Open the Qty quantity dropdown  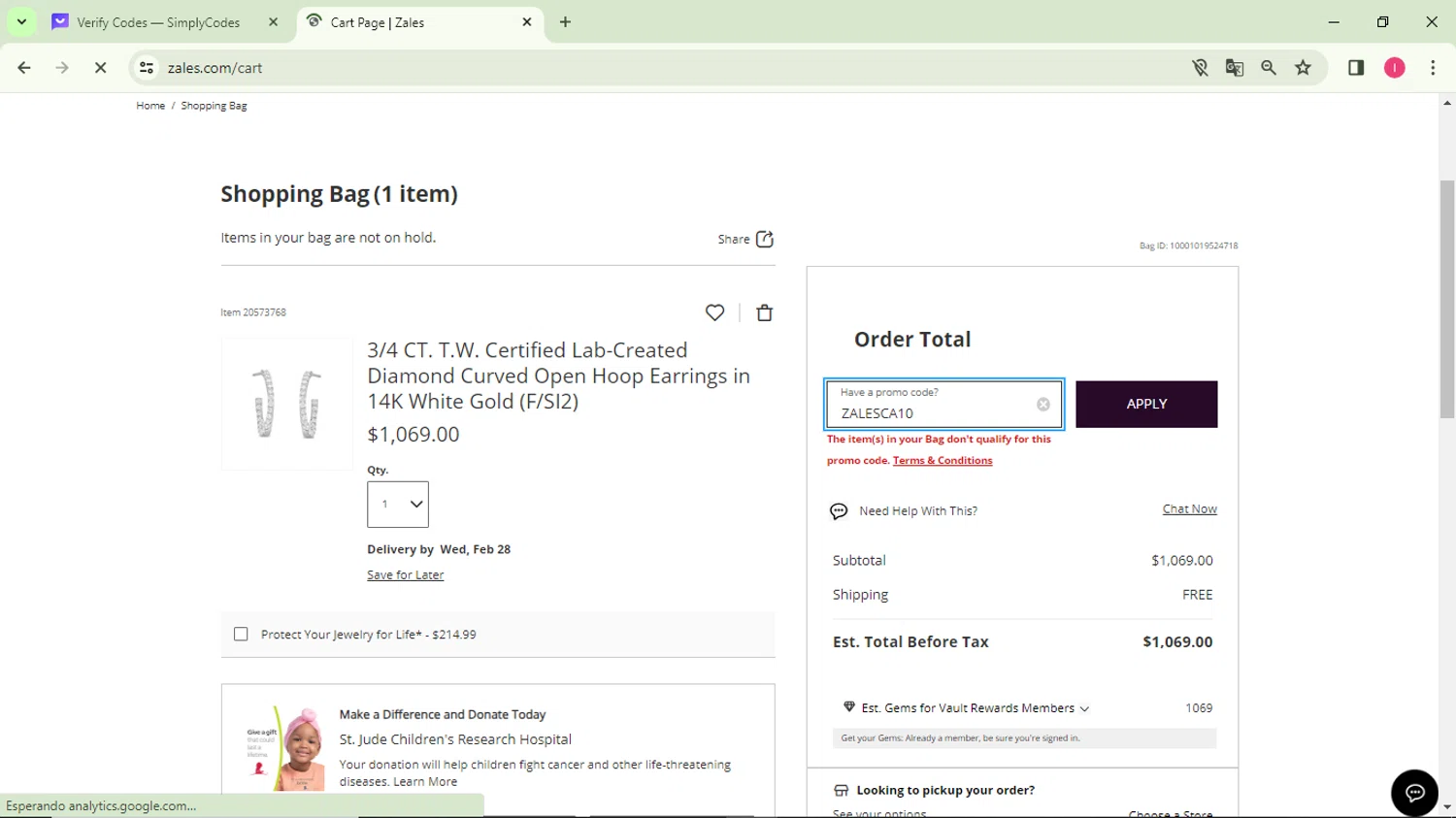tap(398, 505)
